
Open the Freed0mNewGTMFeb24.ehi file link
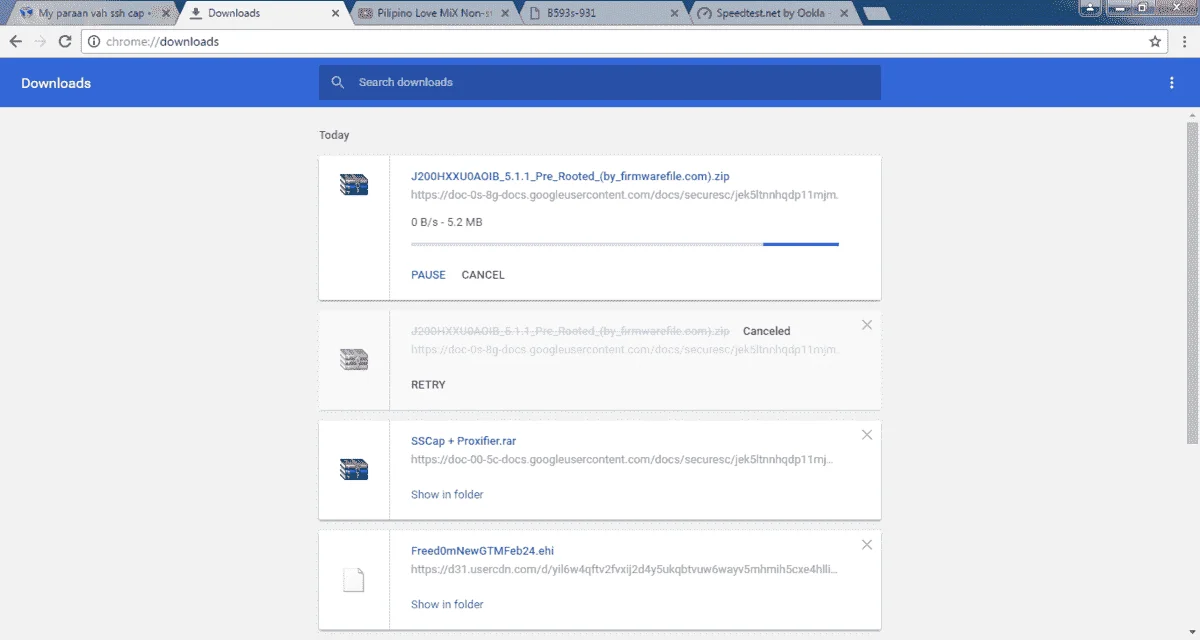482,551
